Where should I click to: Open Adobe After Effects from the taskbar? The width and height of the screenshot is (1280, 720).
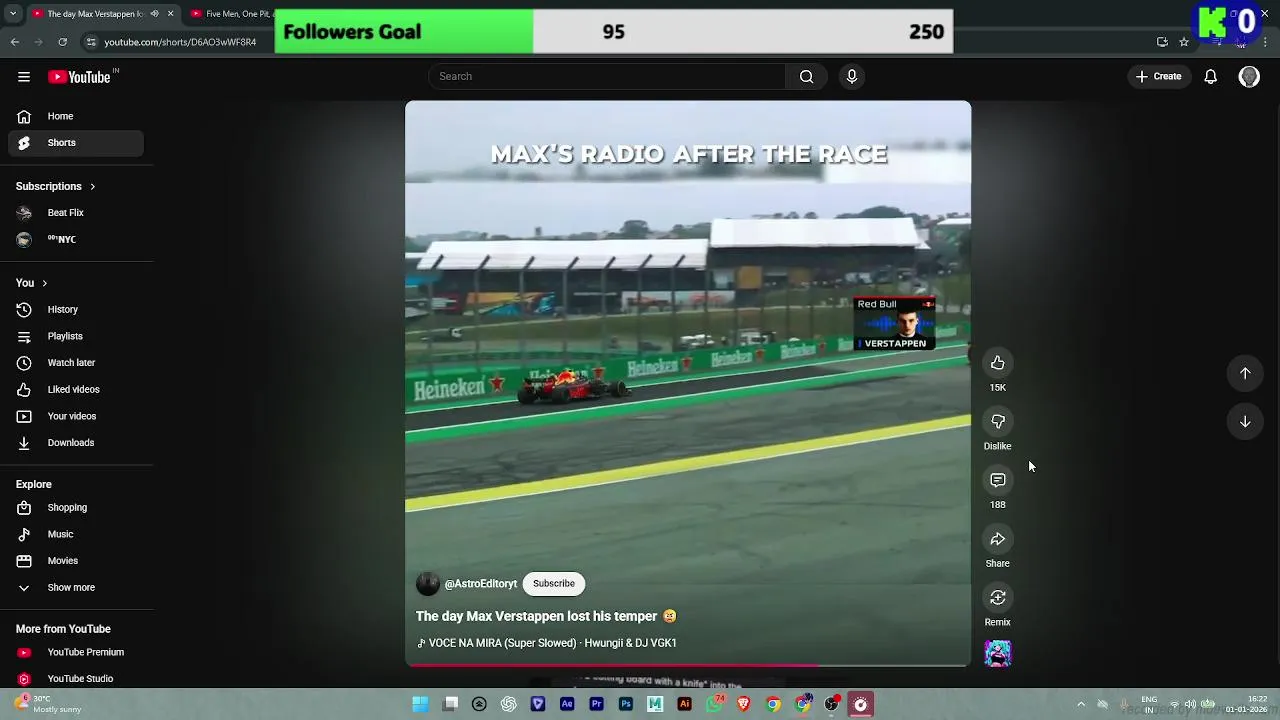[x=567, y=705]
